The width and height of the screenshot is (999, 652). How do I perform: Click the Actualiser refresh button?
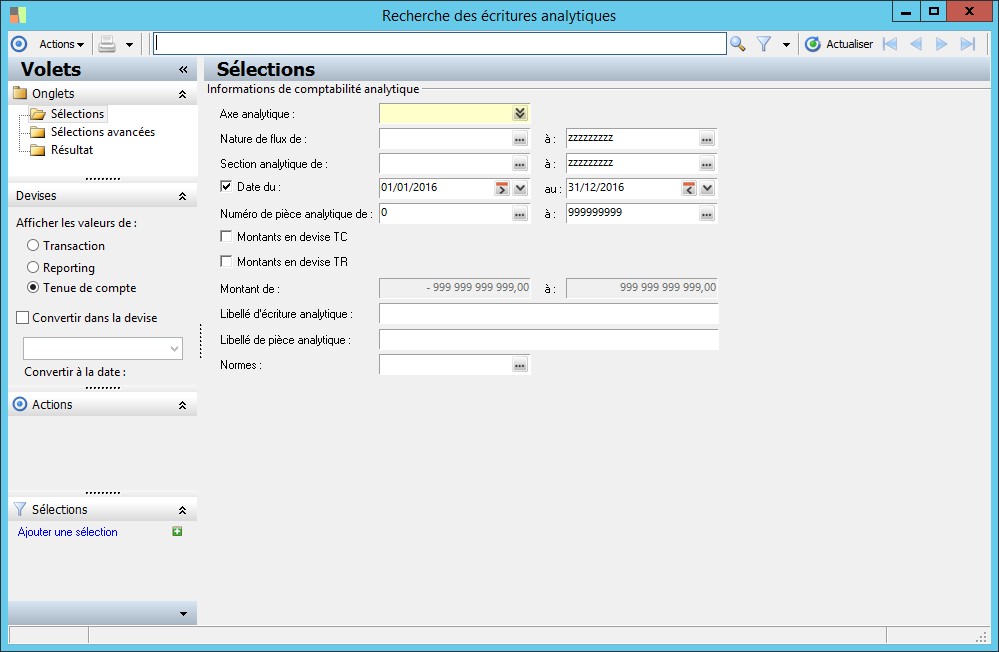pyautogui.click(x=838, y=44)
